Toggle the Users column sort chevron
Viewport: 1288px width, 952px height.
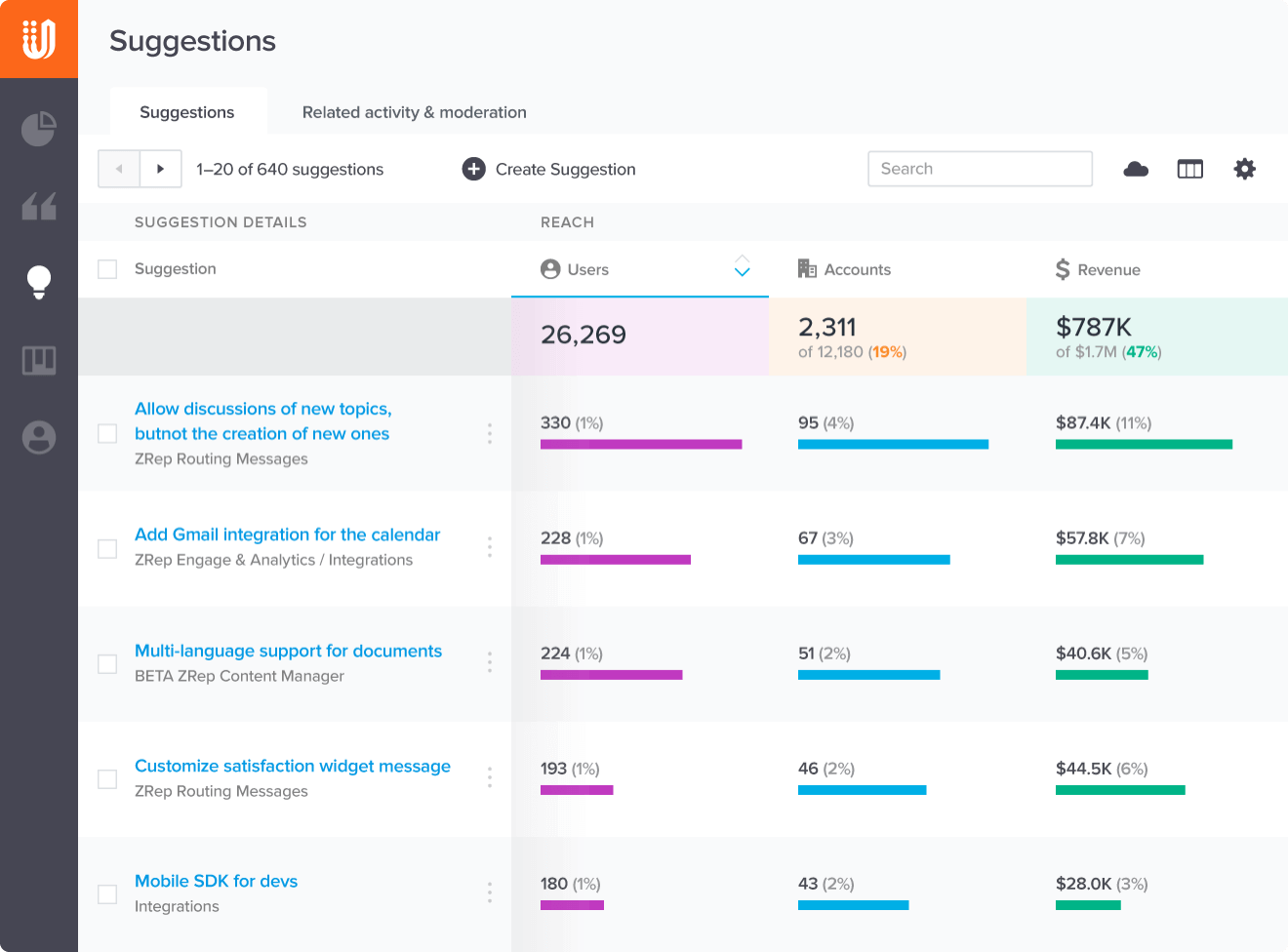pos(742,267)
